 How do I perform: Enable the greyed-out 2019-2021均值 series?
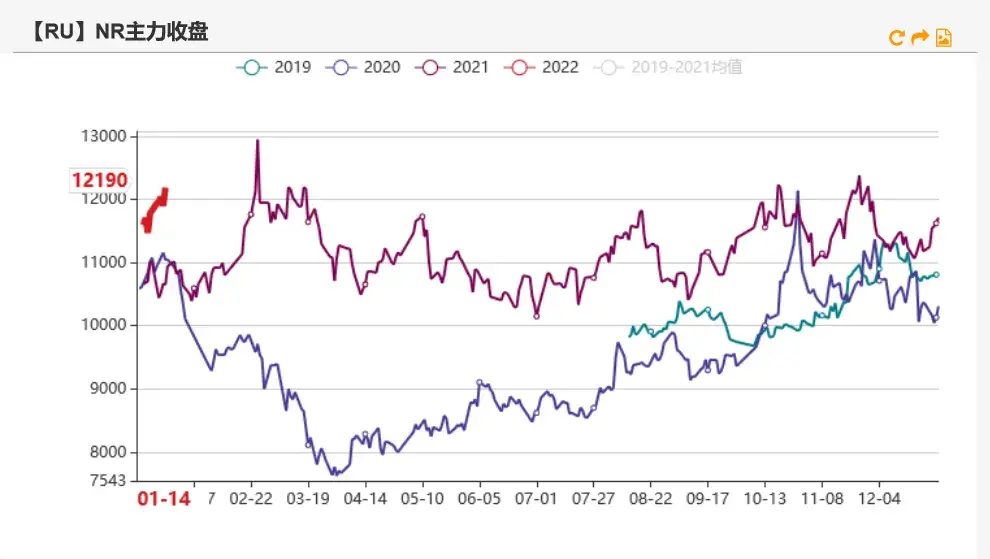(668, 67)
